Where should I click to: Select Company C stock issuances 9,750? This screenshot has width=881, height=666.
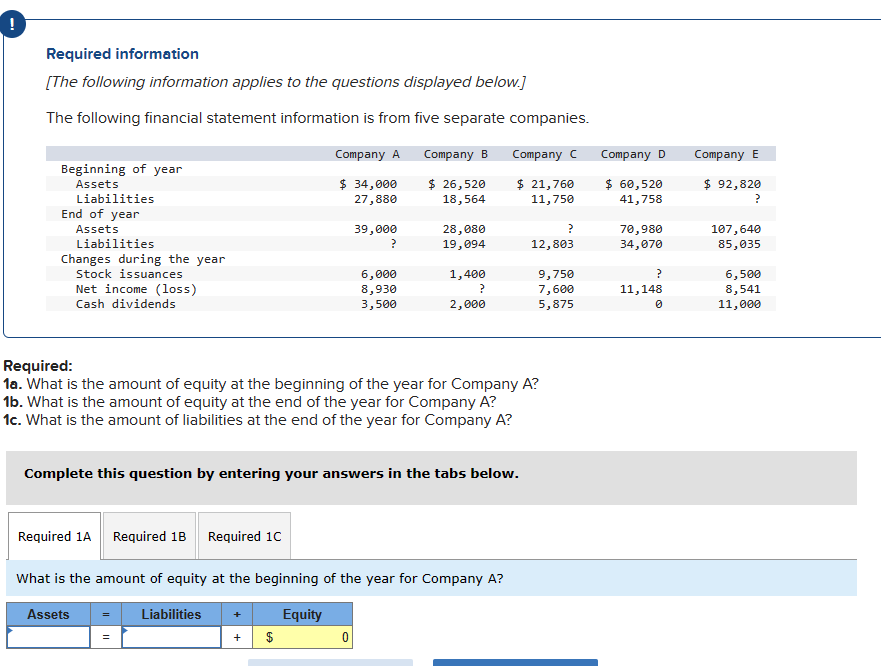coord(556,274)
